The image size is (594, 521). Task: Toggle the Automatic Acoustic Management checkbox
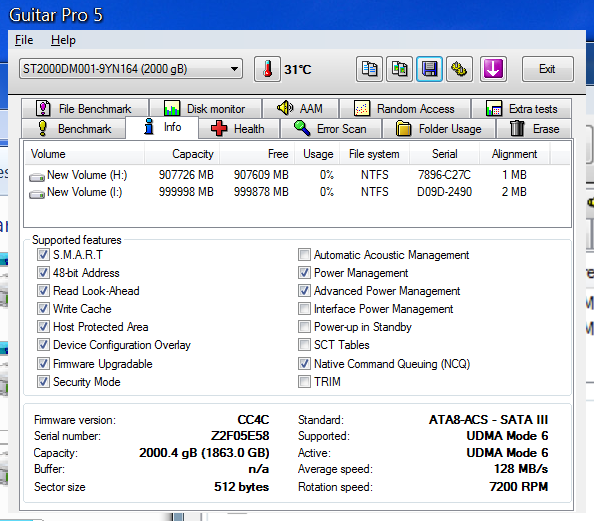[x=304, y=254]
